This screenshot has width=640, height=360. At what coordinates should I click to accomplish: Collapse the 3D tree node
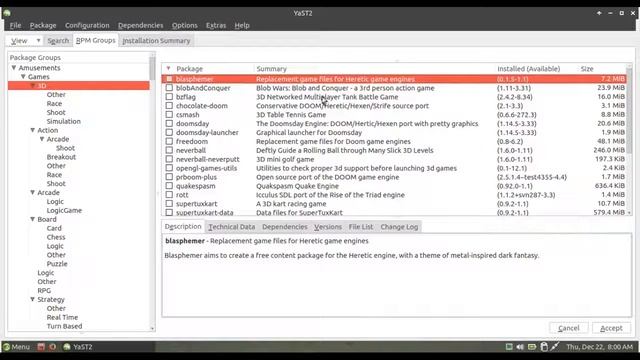point(33,86)
